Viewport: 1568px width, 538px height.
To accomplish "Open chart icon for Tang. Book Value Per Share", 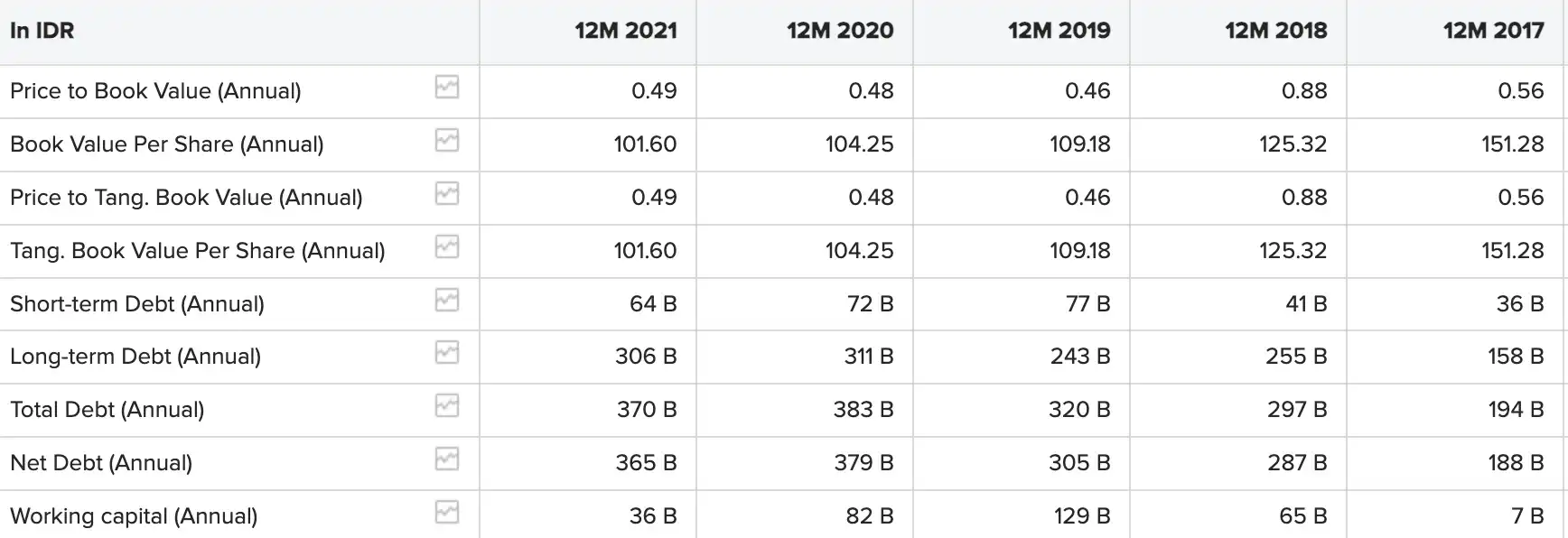I will tap(447, 247).
